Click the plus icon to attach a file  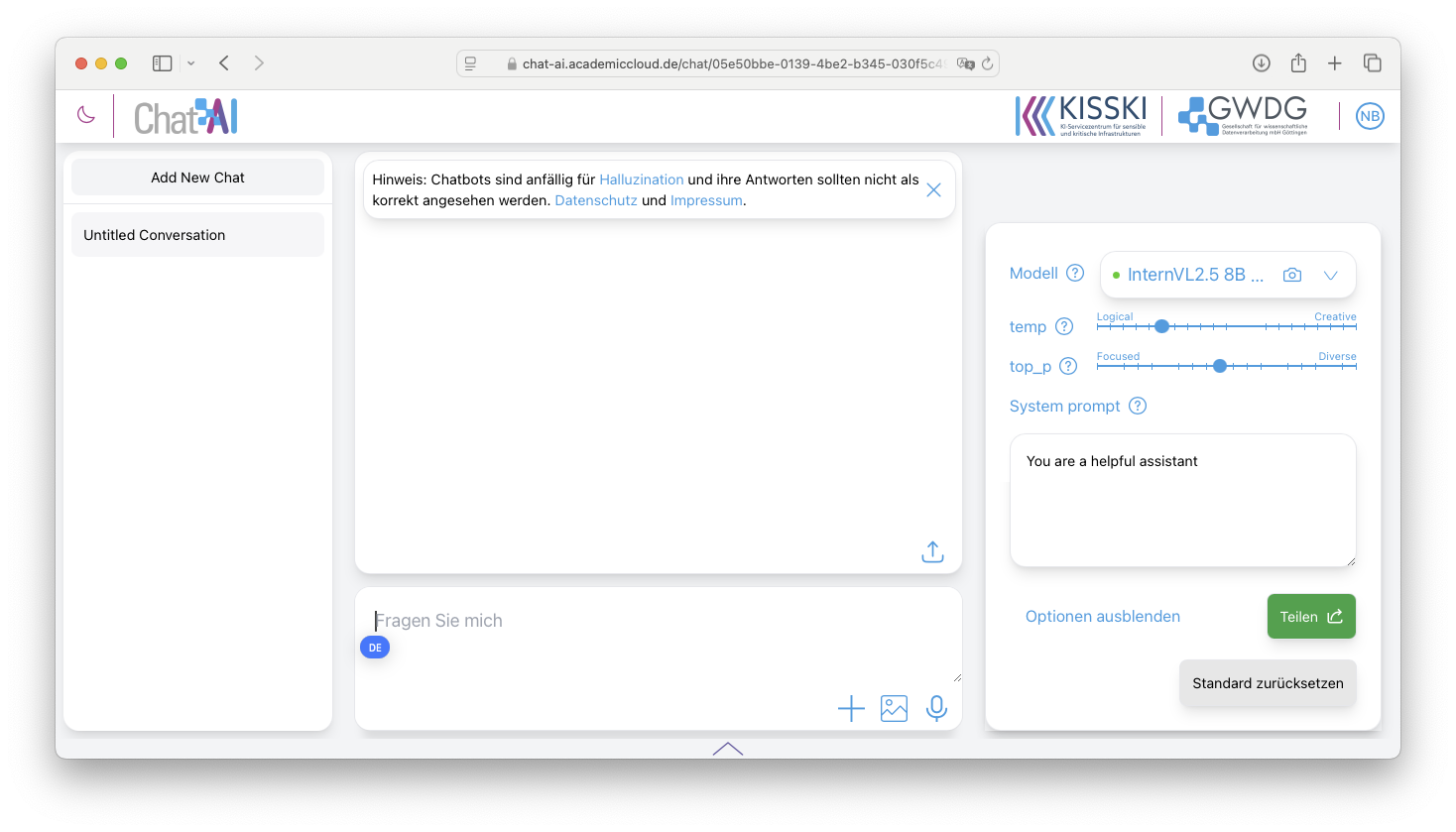[x=851, y=708]
